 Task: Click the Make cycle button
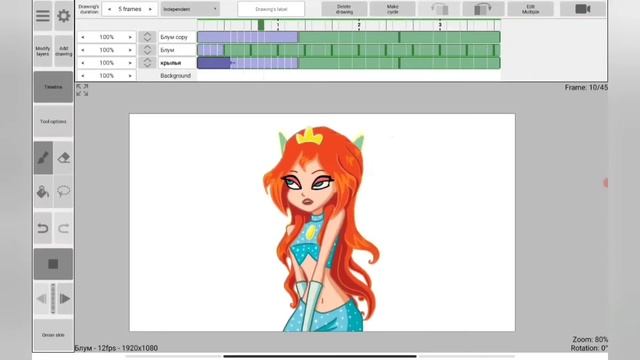coord(392,9)
